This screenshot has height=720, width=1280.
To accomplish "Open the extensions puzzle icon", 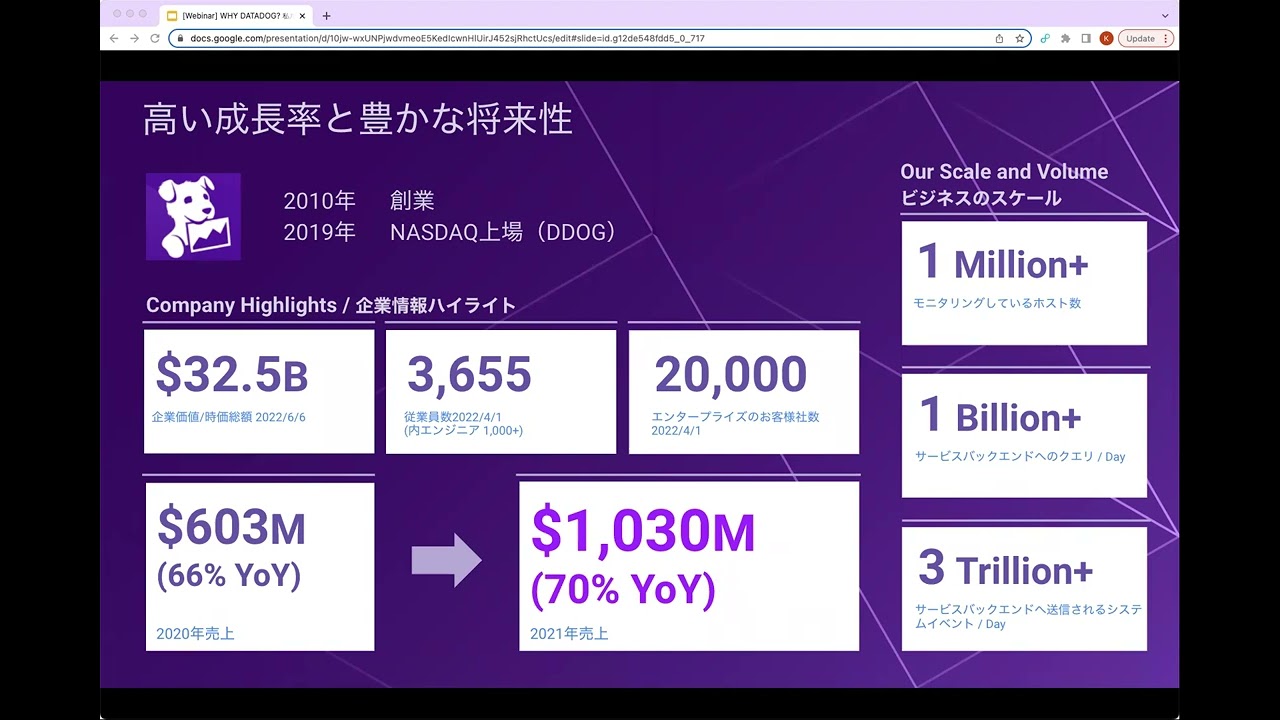I will [x=1066, y=38].
